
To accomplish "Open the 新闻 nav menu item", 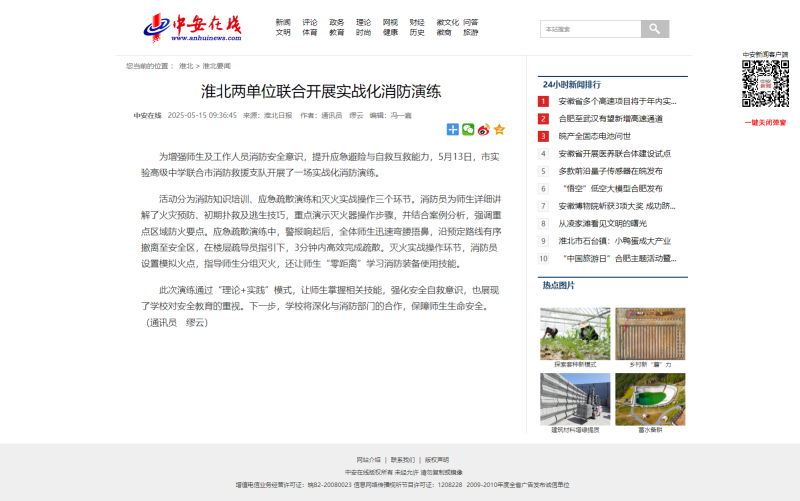I will pyautogui.click(x=283, y=22).
